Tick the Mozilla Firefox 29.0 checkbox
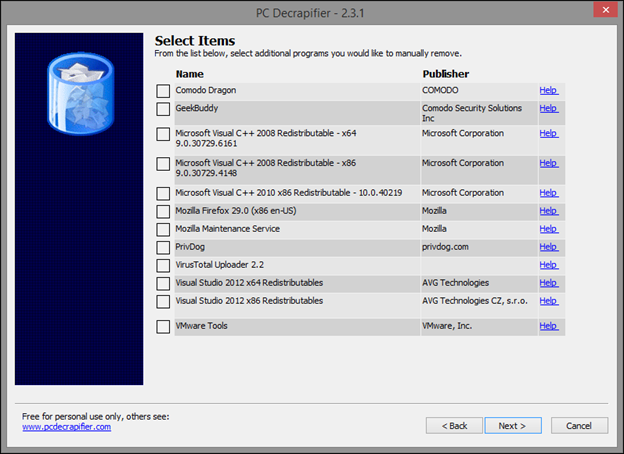Screen dimensions: 624x454 (163, 212)
